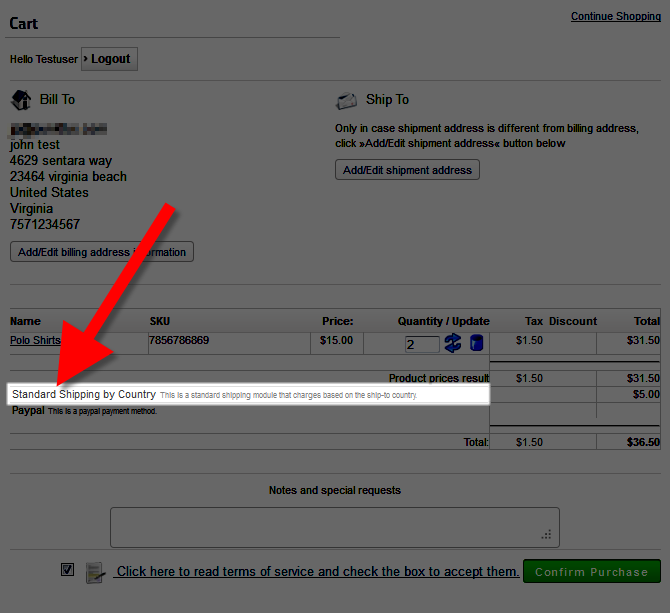Image resolution: width=670 pixels, height=613 pixels.
Task: Tick the accept terms of service checkbox
Action: point(67,570)
